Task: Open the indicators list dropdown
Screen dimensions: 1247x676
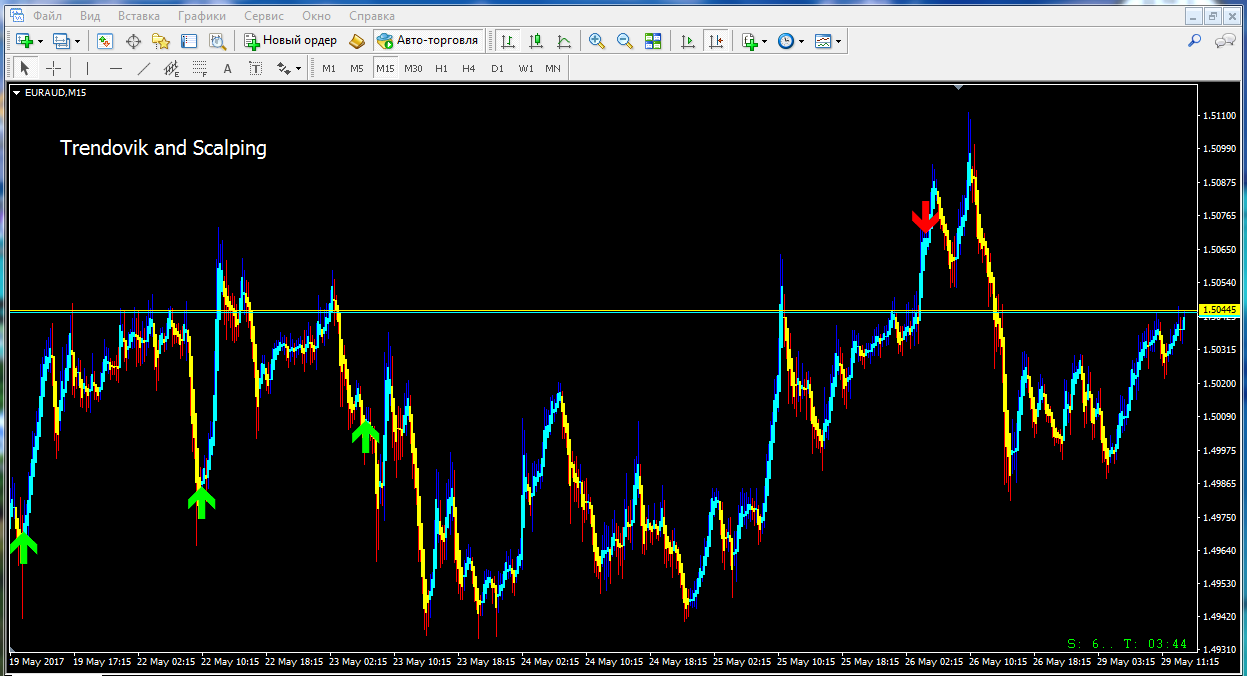Action: [x=765, y=41]
